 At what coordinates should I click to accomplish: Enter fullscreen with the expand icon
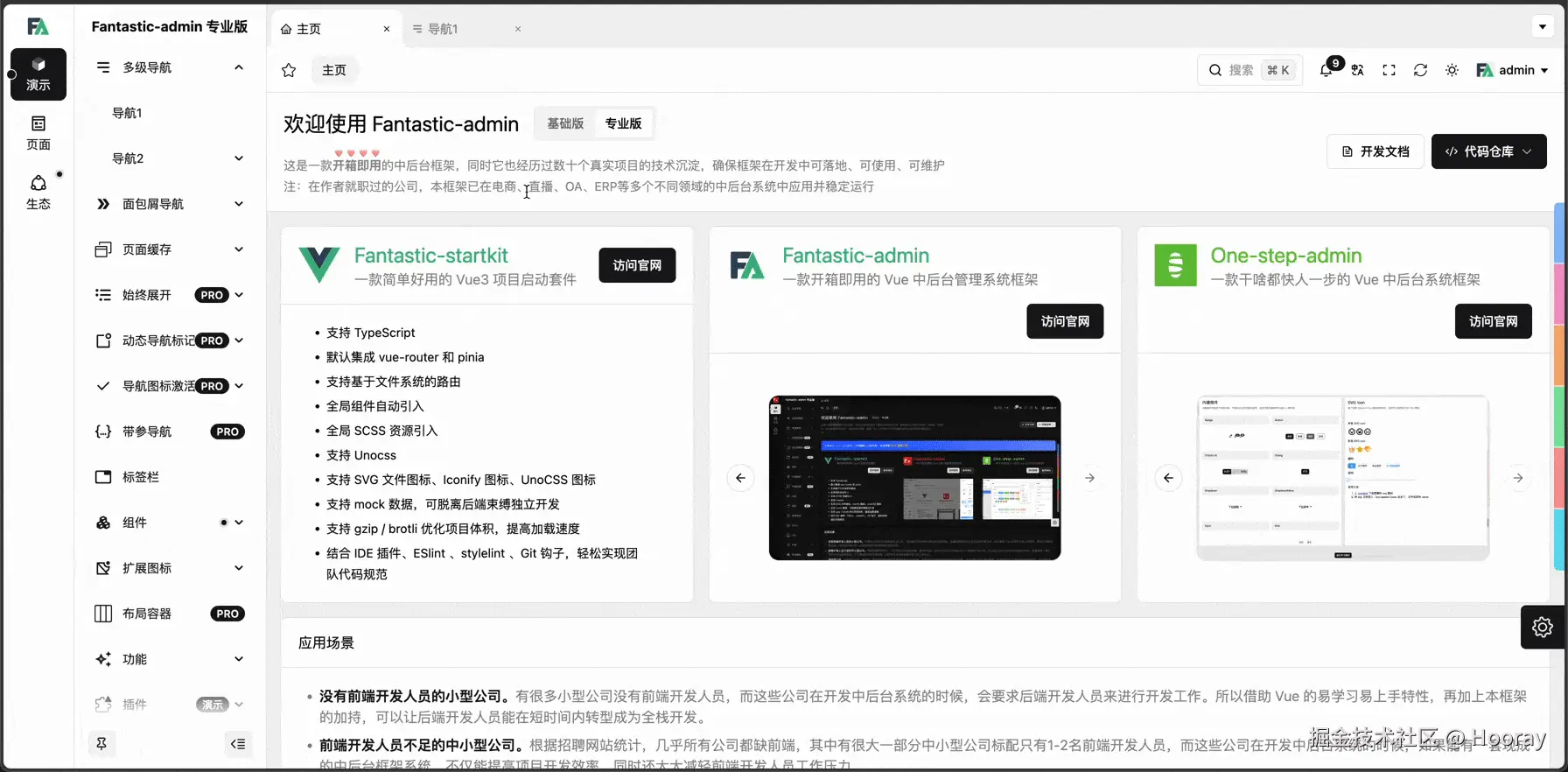coord(1389,70)
